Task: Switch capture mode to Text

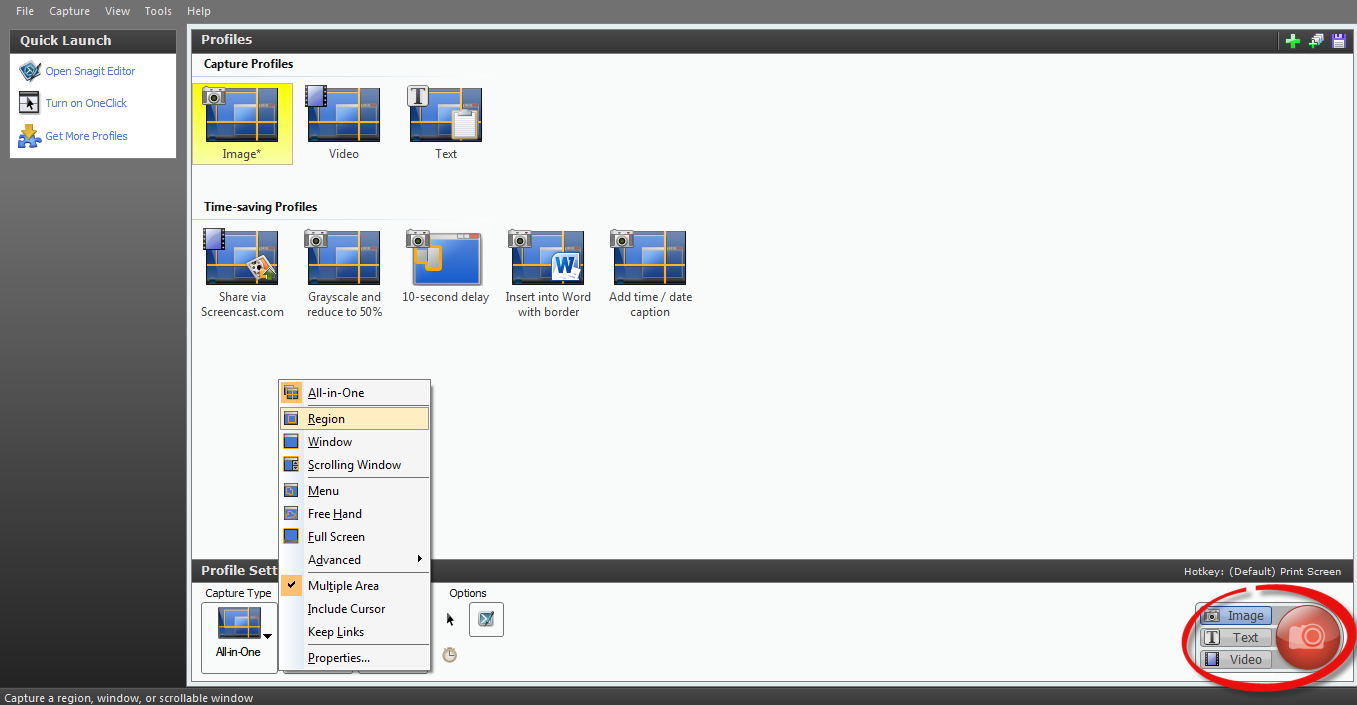Action: (1236, 638)
